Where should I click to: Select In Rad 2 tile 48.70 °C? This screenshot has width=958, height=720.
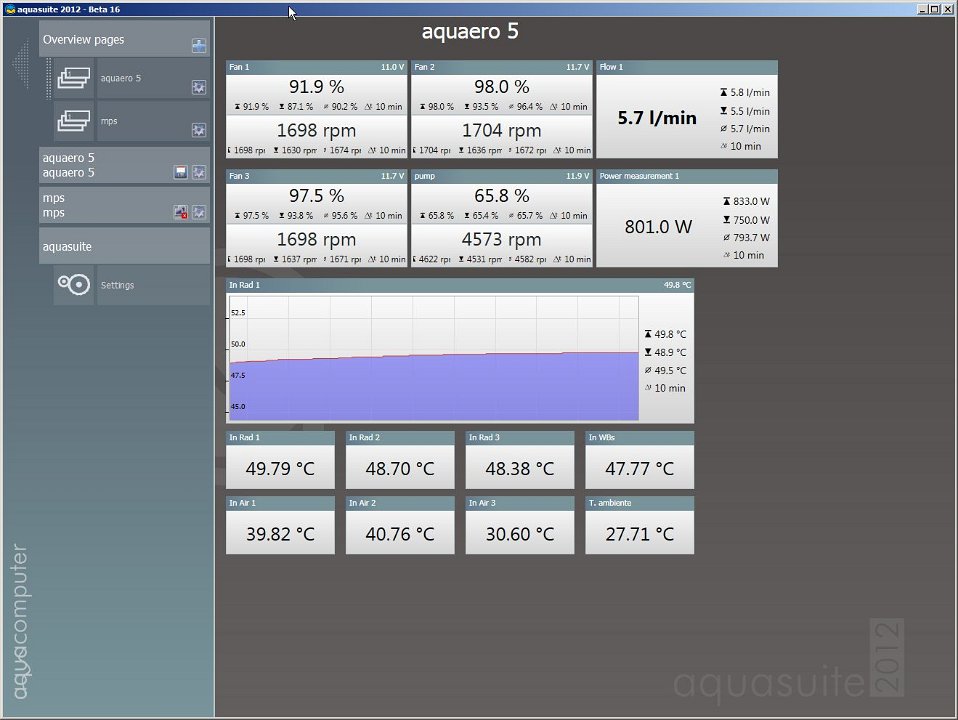(x=400, y=460)
